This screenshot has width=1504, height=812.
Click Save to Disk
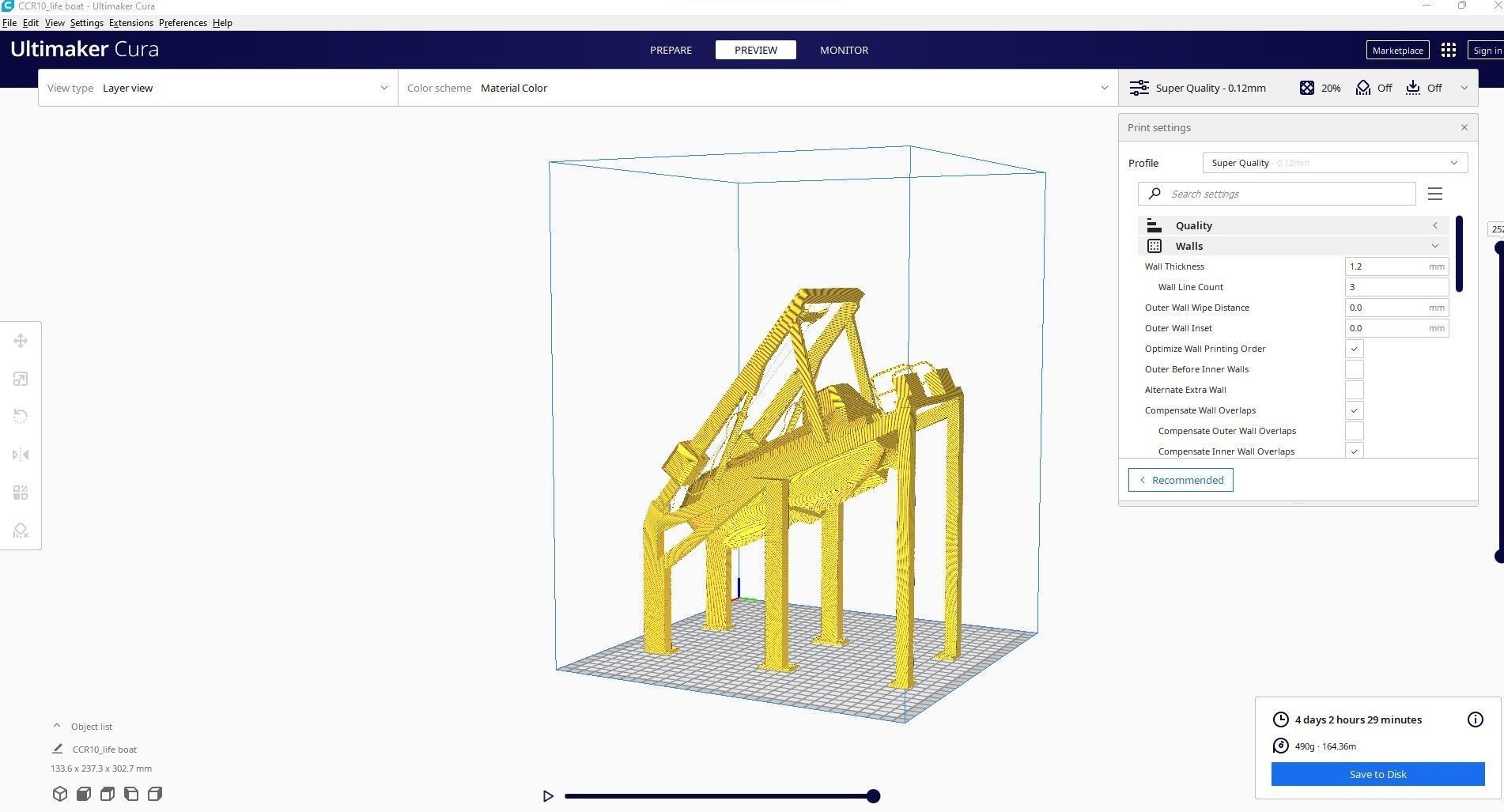point(1378,774)
